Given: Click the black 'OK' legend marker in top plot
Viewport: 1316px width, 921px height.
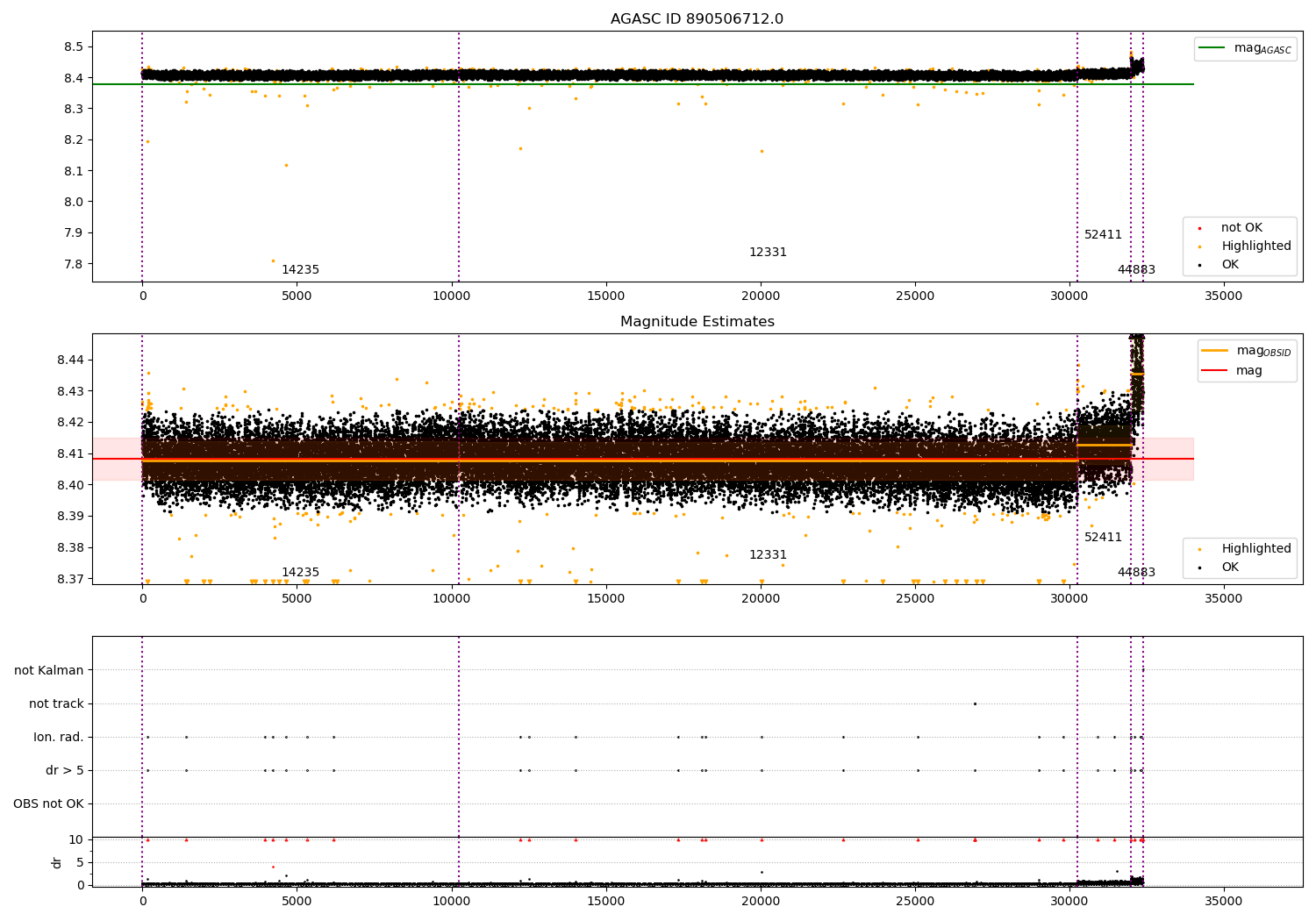Looking at the screenshot, I should click(x=1199, y=265).
